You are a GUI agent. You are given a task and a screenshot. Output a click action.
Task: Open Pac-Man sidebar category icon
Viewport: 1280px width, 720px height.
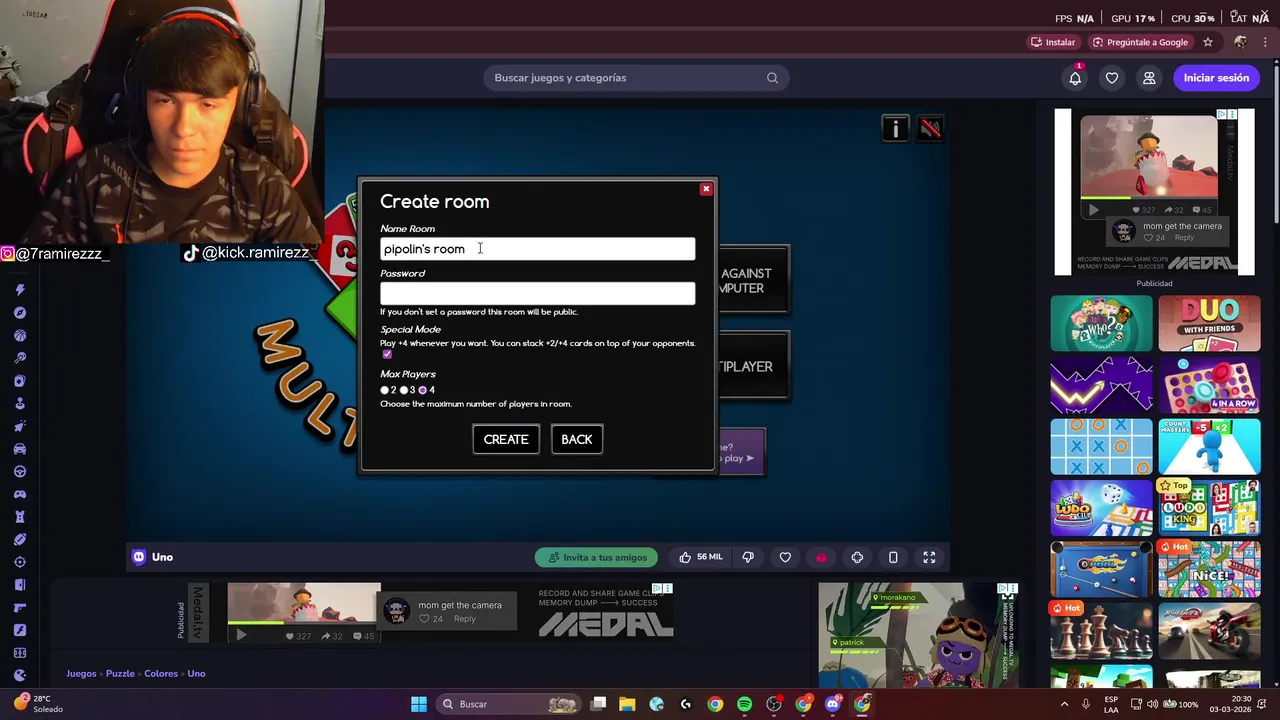[x=19, y=675]
